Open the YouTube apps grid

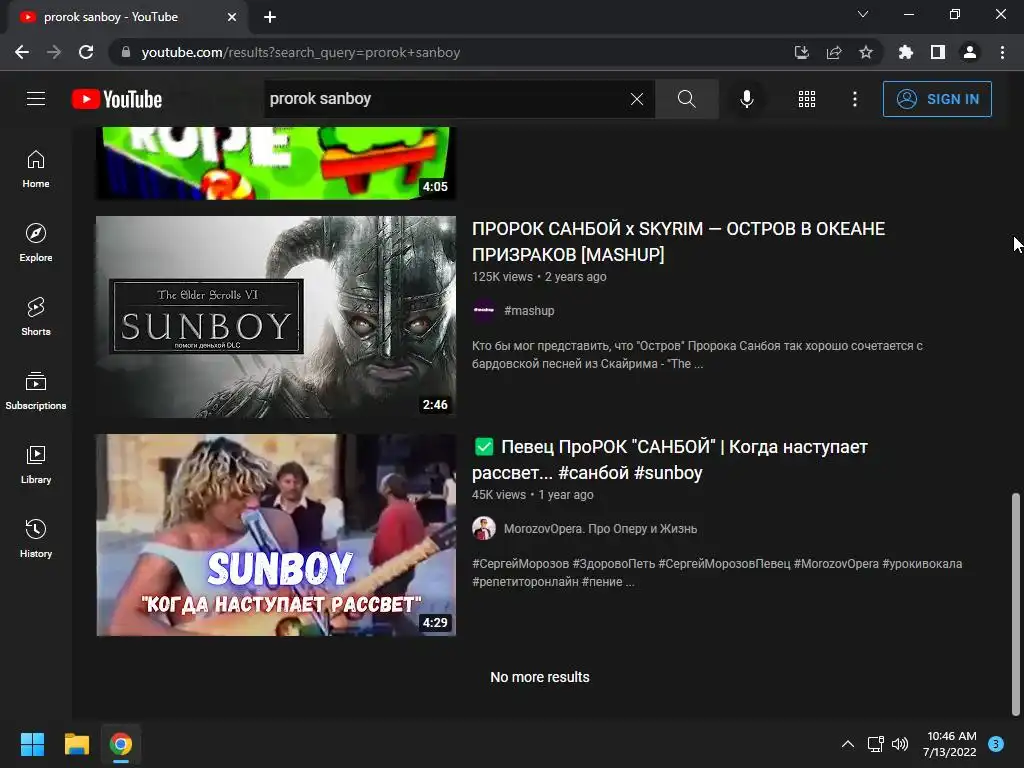[x=807, y=99]
